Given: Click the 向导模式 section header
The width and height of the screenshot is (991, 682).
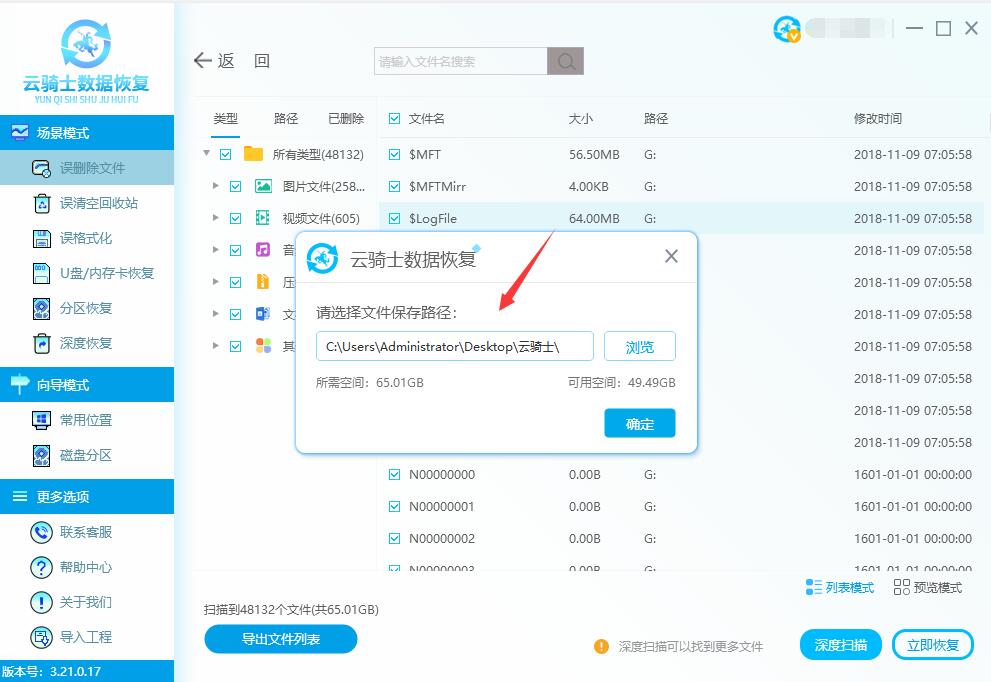Looking at the screenshot, I should click(x=87, y=384).
